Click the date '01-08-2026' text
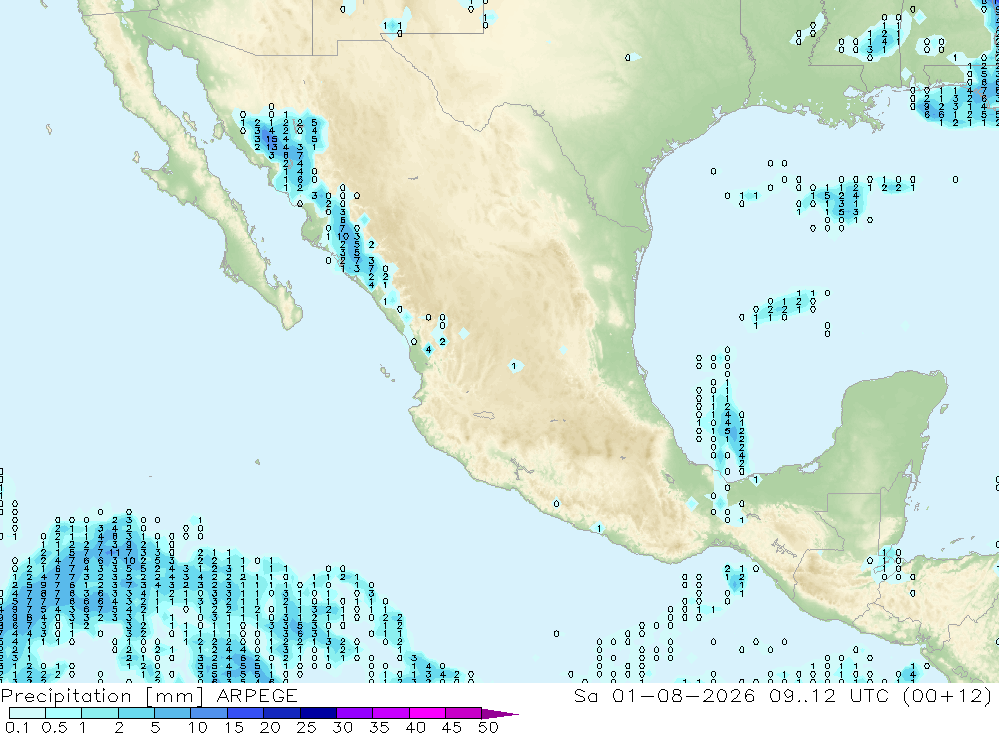 click(x=683, y=695)
